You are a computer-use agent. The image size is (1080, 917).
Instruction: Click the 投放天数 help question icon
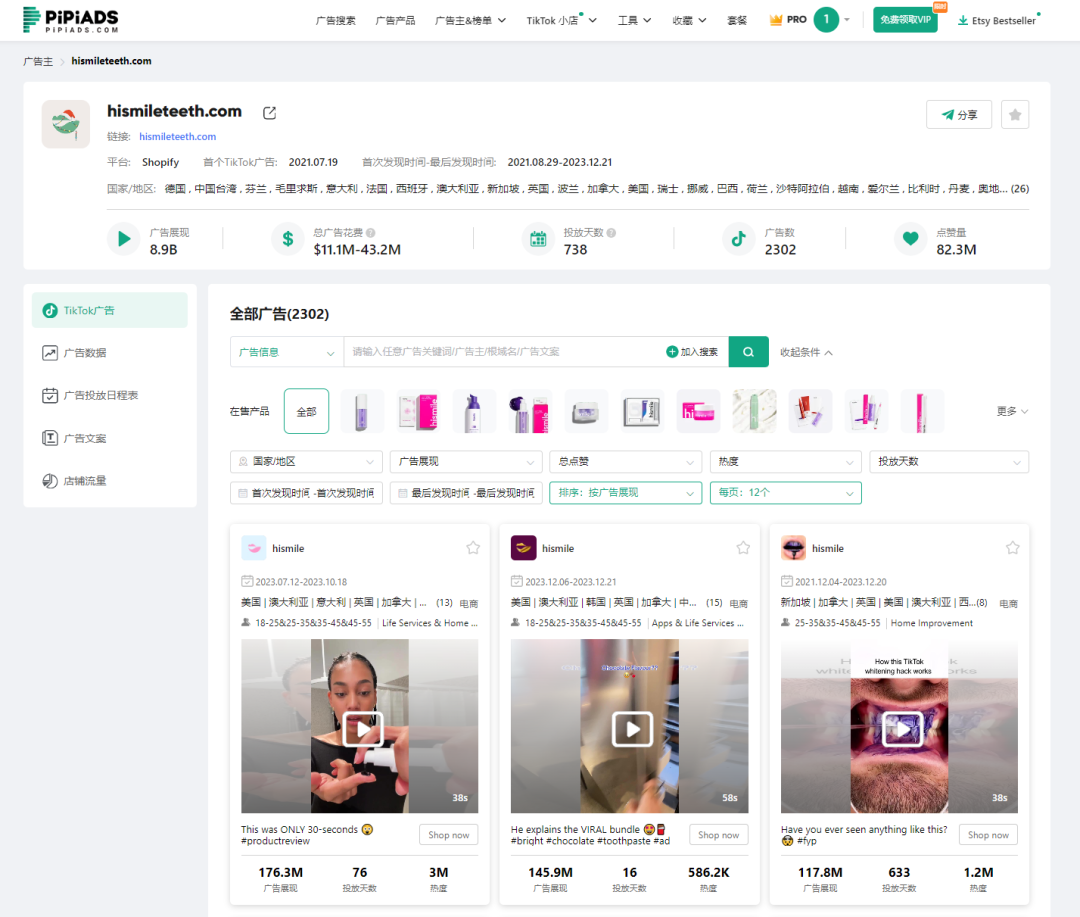[x=611, y=233]
